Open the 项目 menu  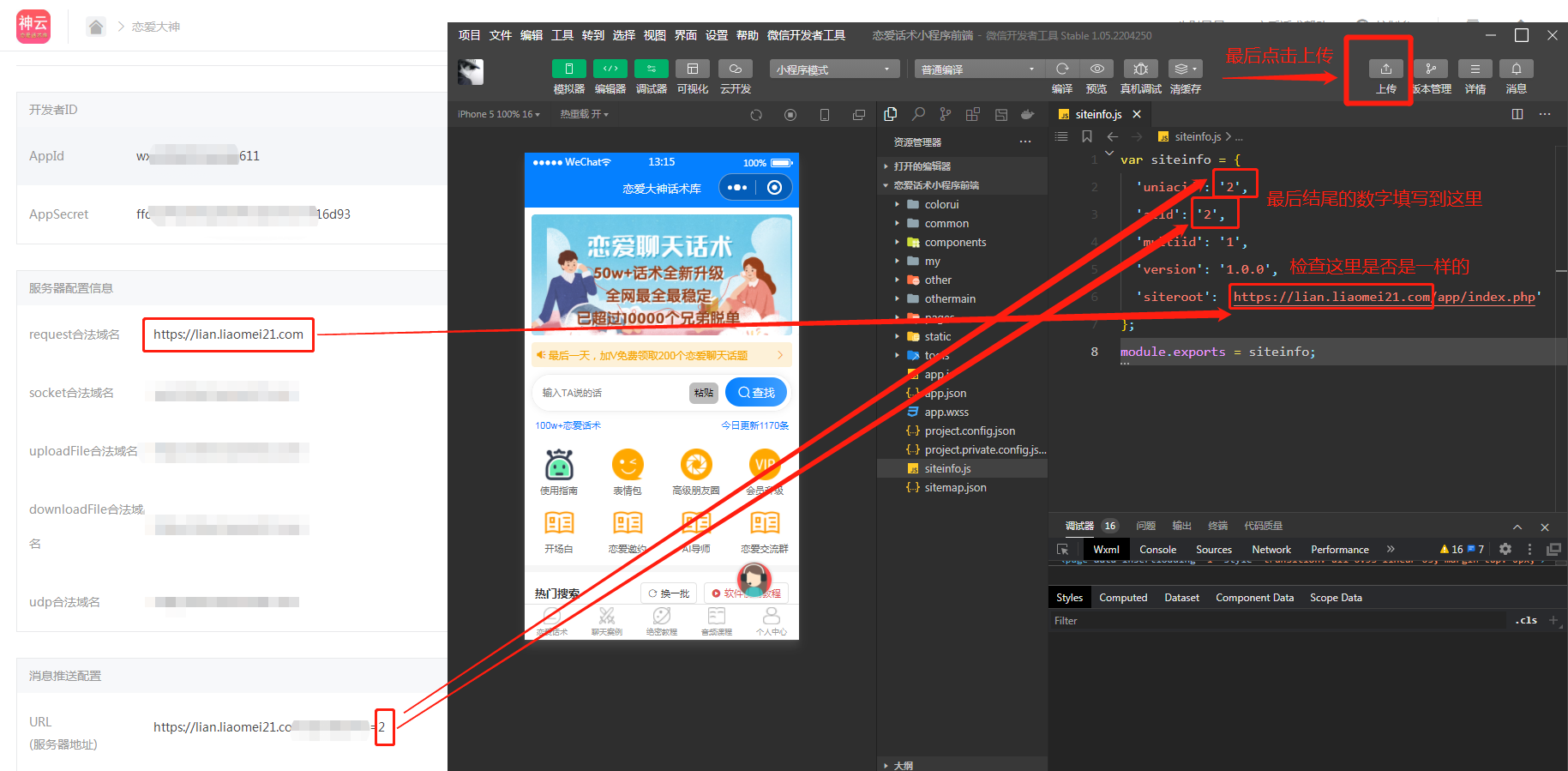click(469, 35)
